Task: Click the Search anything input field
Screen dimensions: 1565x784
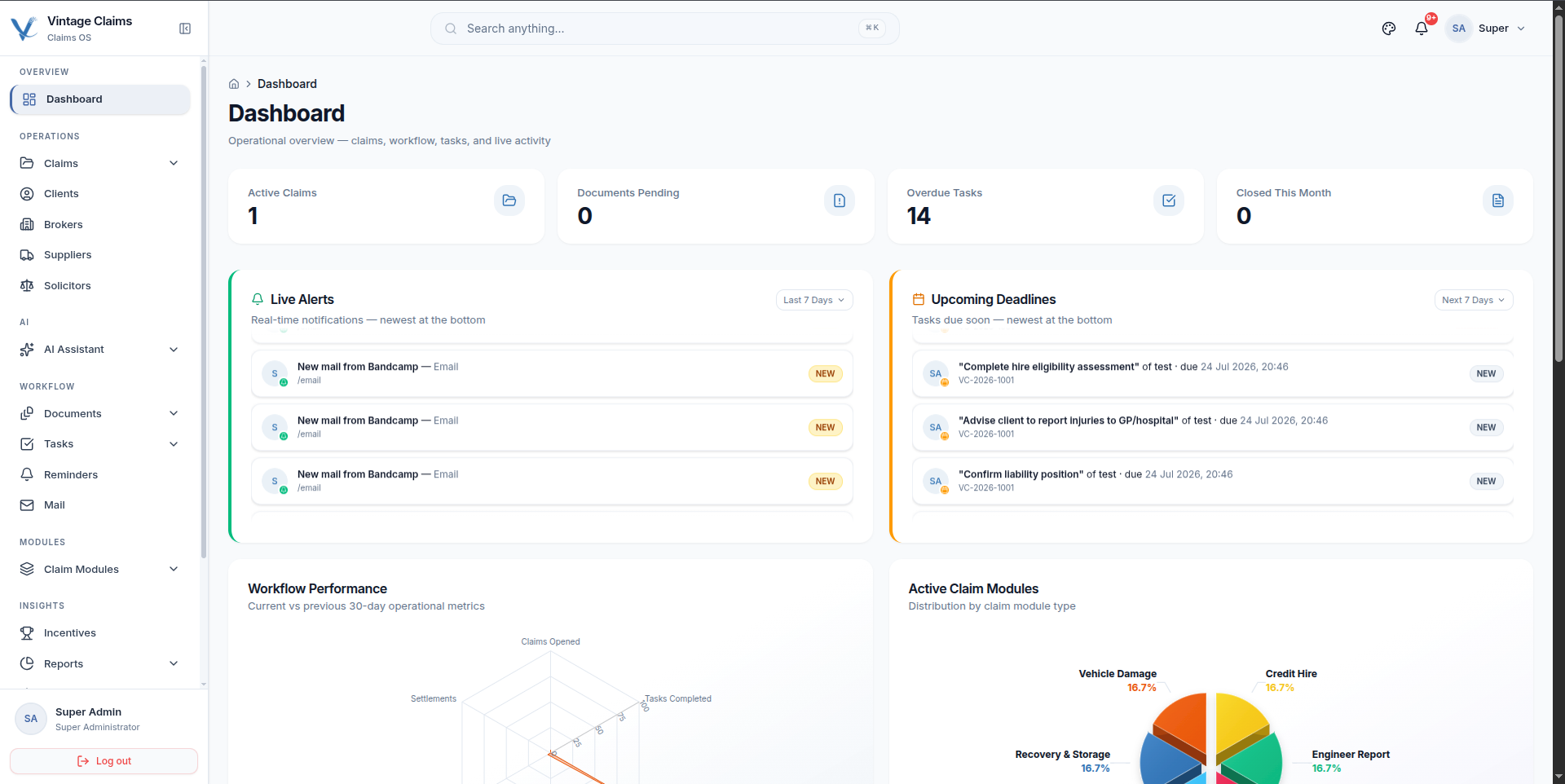Action: [665, 29]
